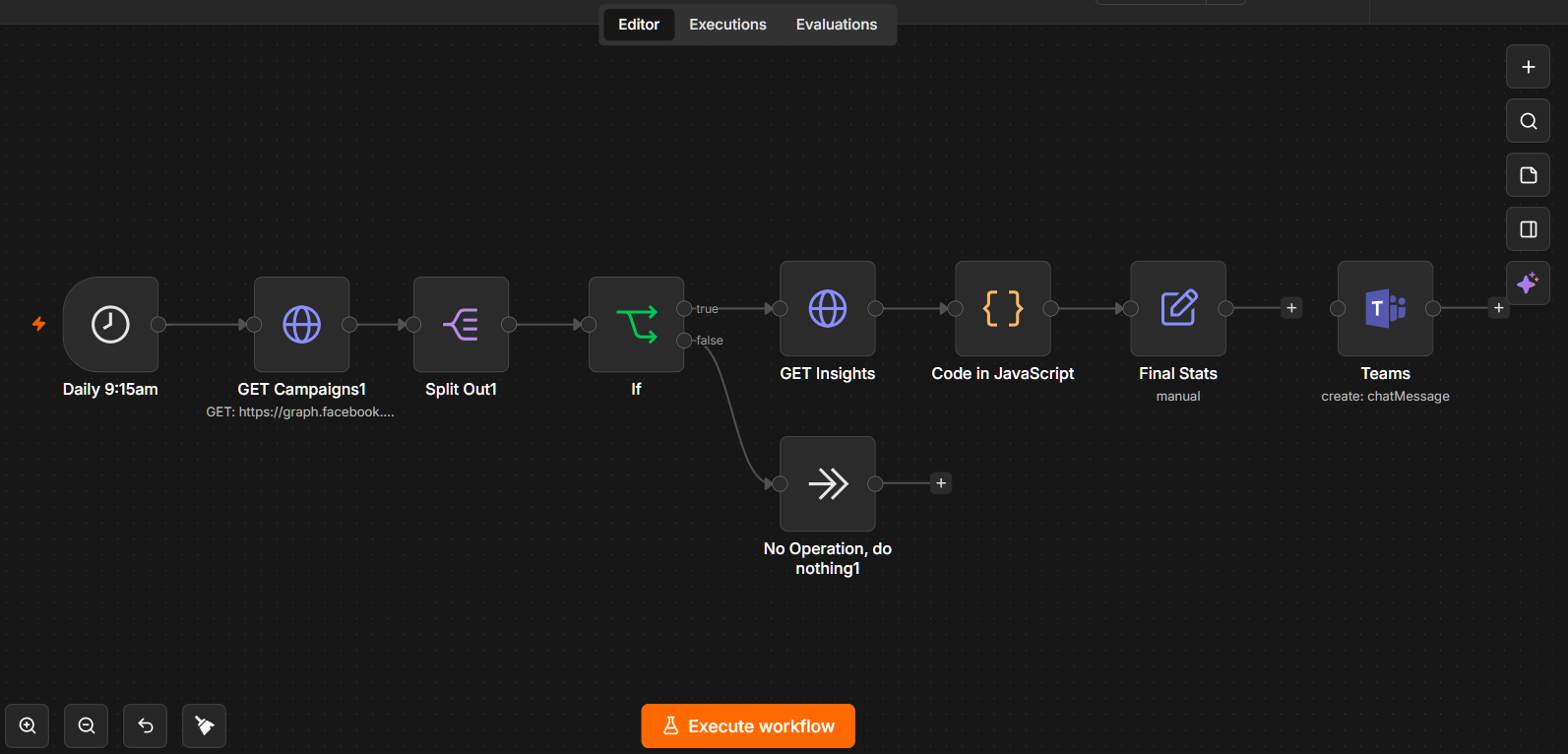
Task: Click the orange lightning trigger indicator
Action: point(38,324)
